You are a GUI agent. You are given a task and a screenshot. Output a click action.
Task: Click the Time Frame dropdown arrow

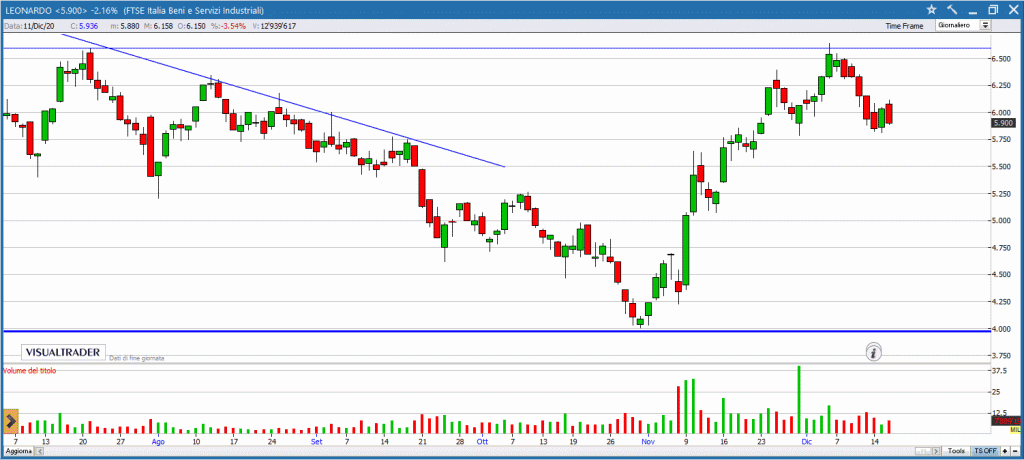[x=985, y=25]
